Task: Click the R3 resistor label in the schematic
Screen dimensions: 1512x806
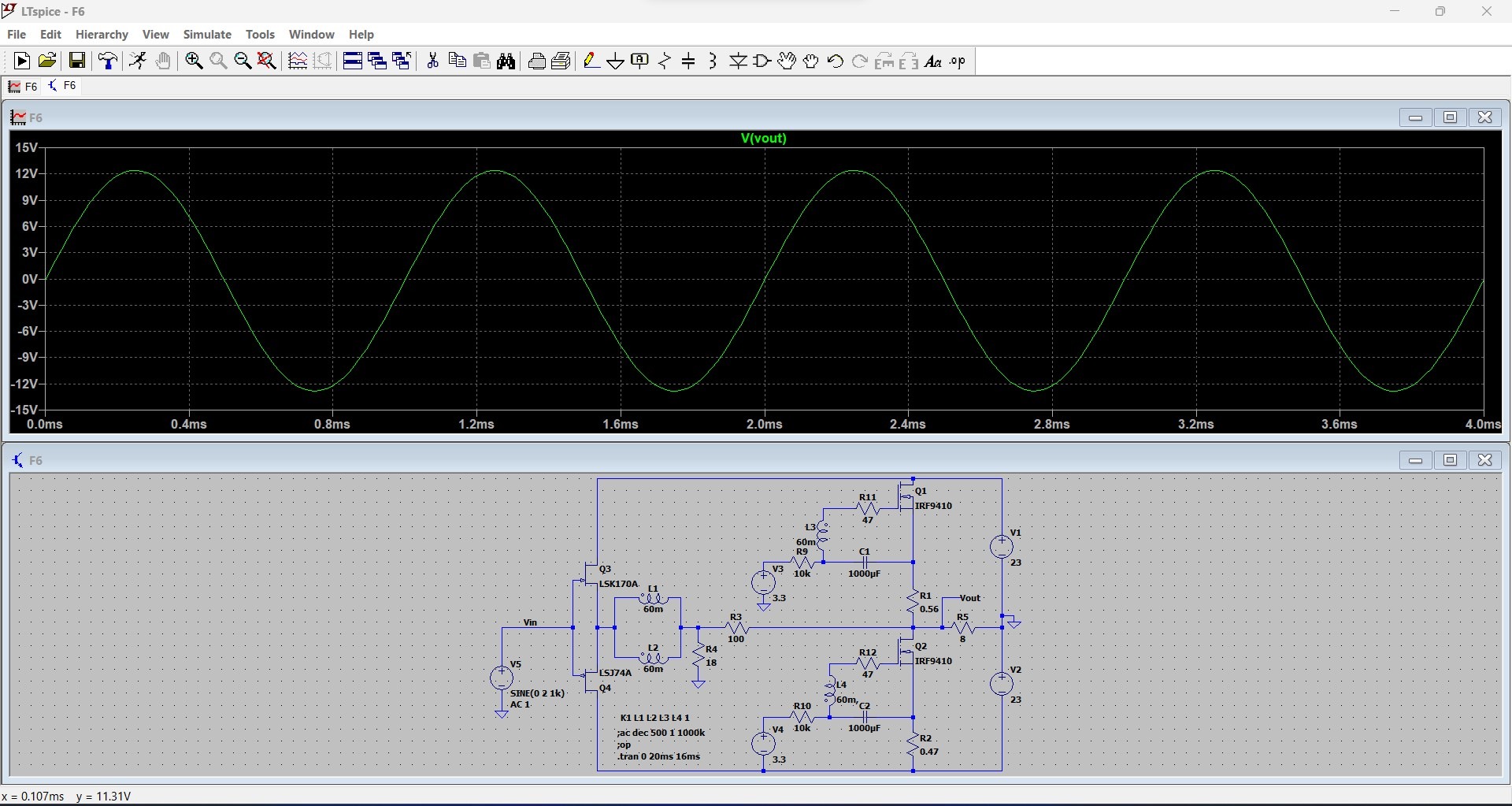Action: coord(736,618)
